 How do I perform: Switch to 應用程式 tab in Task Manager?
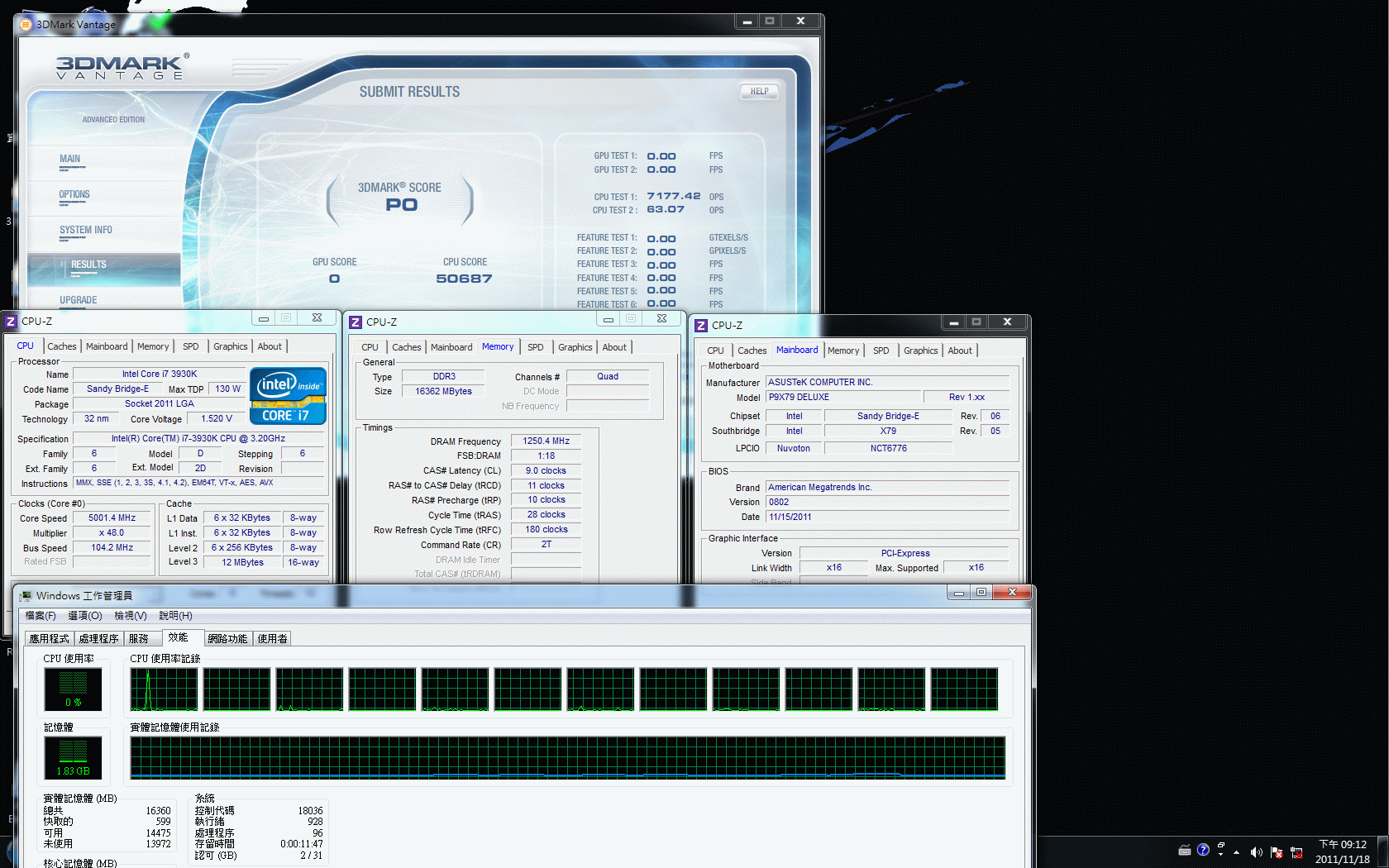click(x=50, y=639)
